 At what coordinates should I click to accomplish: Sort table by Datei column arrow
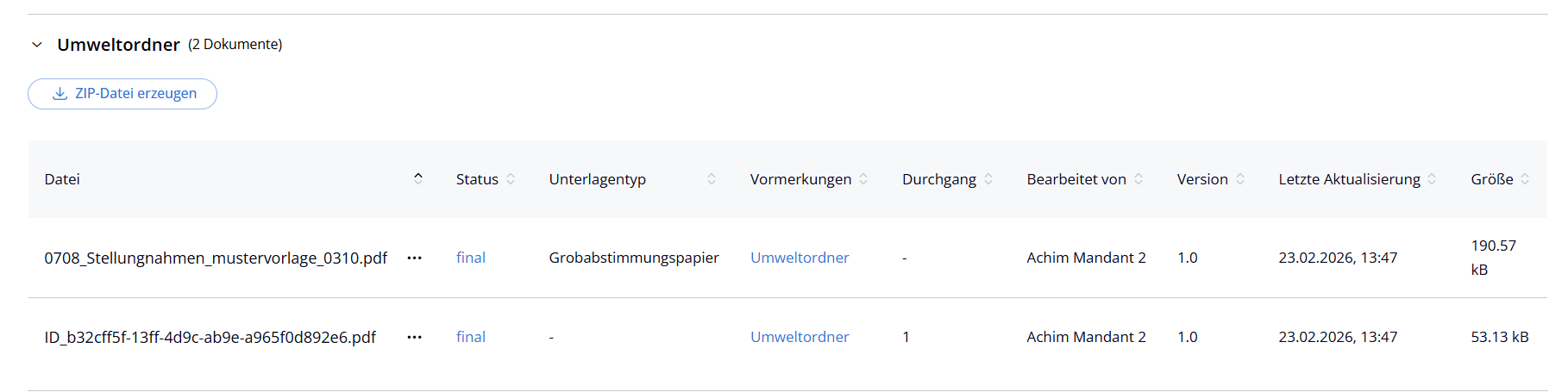pyautogui.click(x=418, y=178)
